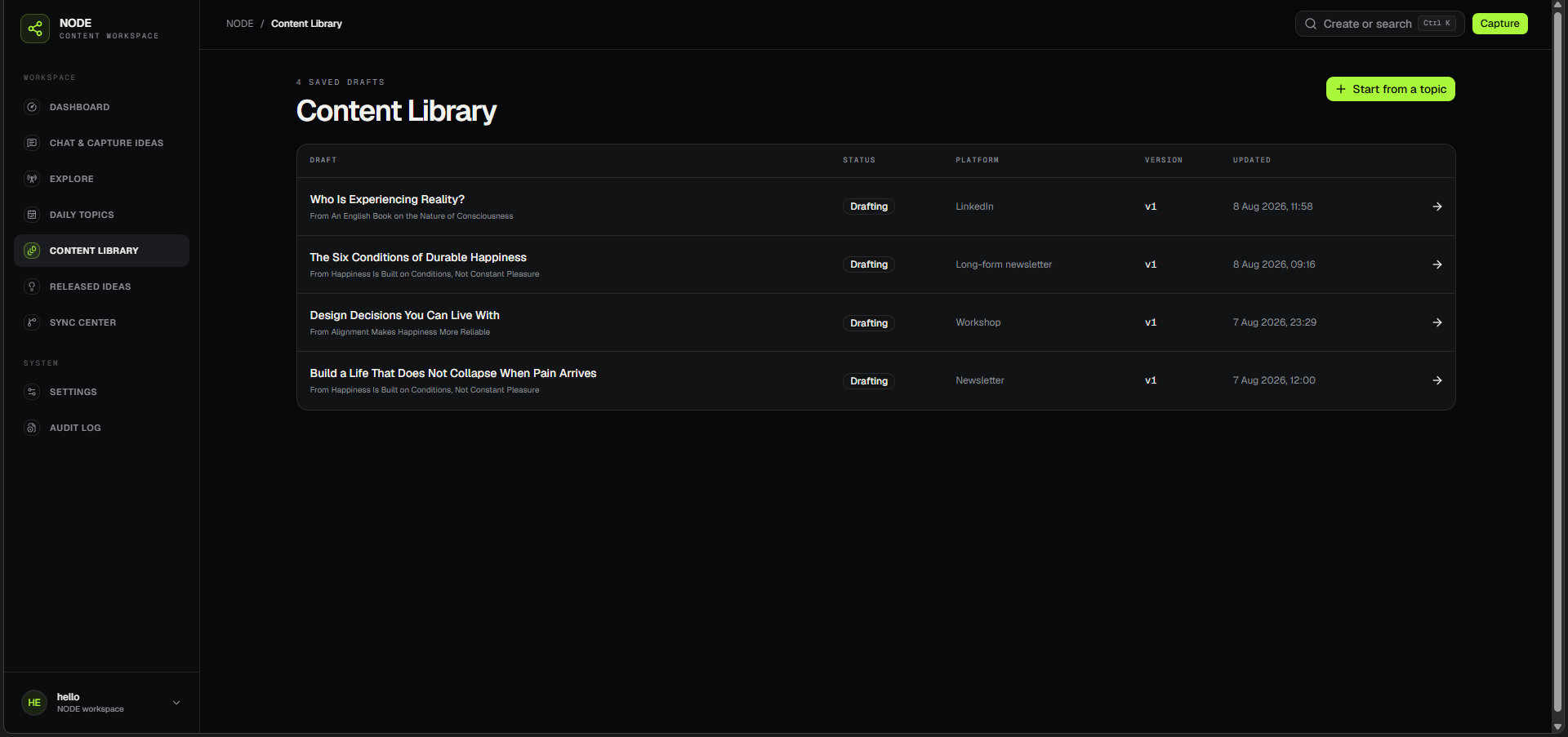Open Dashboard via its sidebar icon
The width and height of the screenshot is (1568, 737).
tap(32, 107)
